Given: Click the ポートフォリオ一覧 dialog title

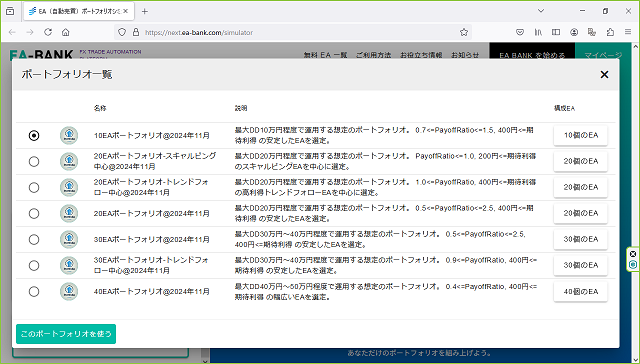Looking at the screenshot, I should [67, 74].
